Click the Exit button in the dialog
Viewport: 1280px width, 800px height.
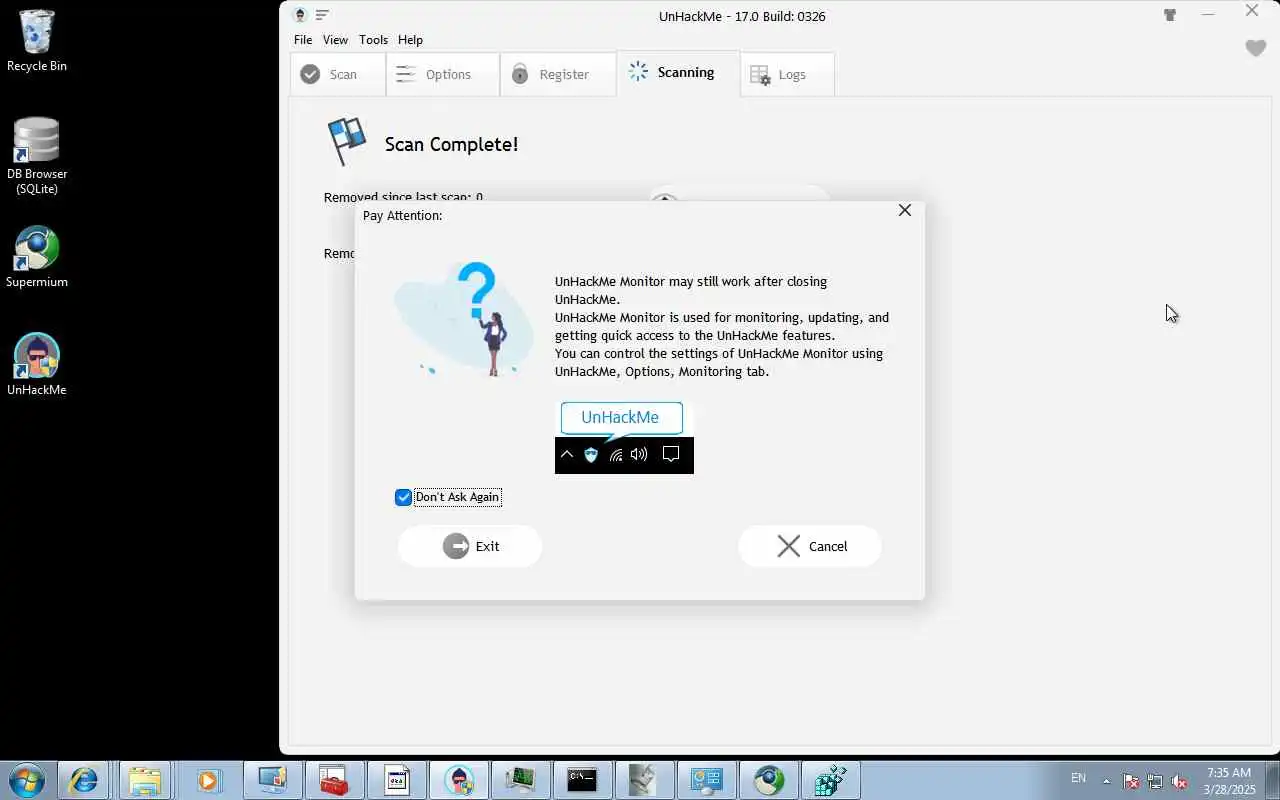470,546
